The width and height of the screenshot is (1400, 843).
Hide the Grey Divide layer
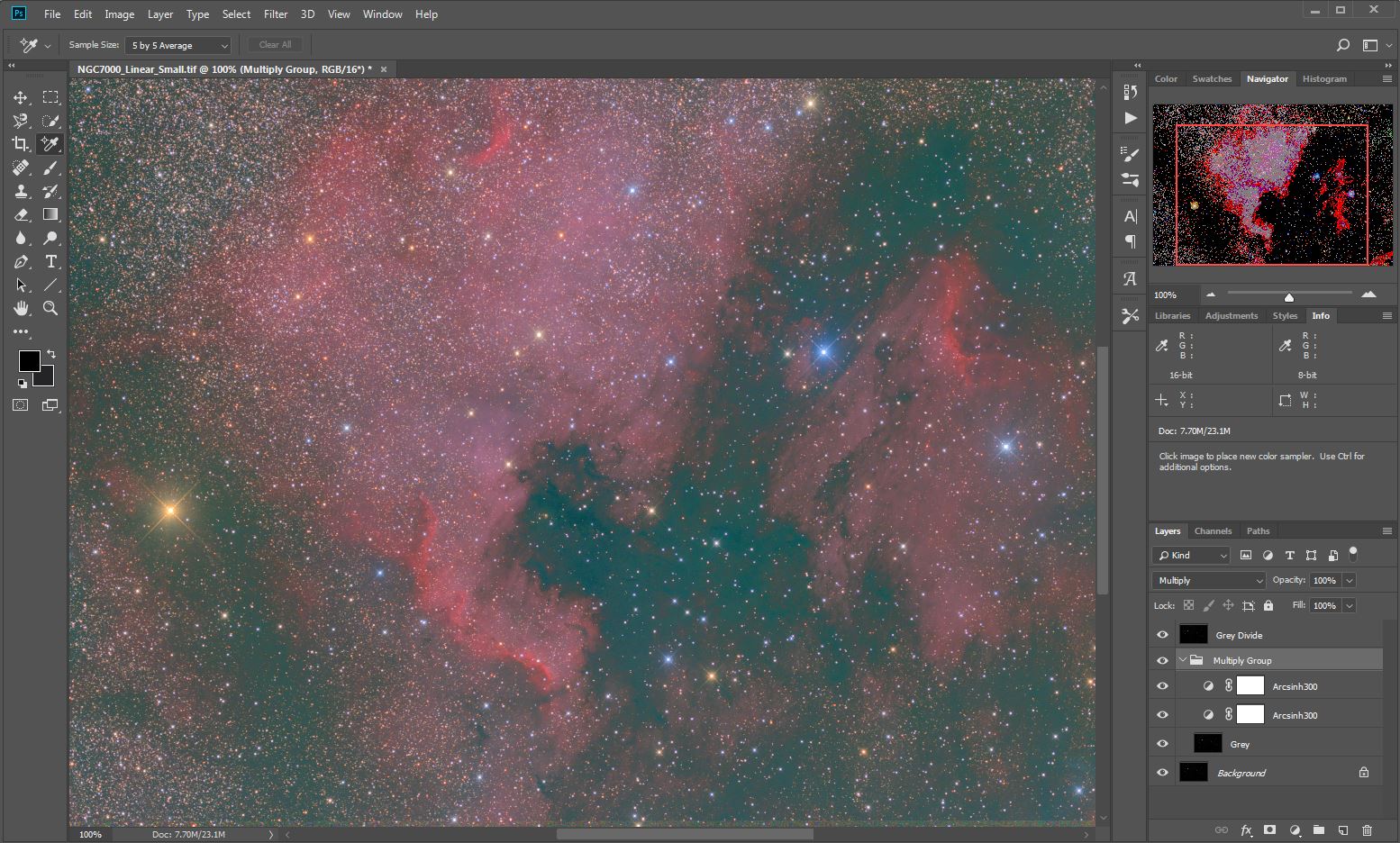click(x=1162, y=635)
